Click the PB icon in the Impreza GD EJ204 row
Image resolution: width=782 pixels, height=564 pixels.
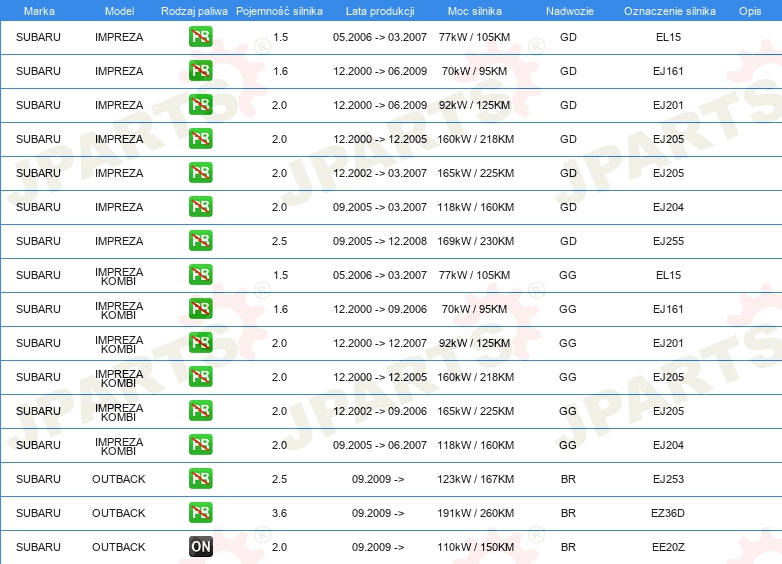(200, 207)
